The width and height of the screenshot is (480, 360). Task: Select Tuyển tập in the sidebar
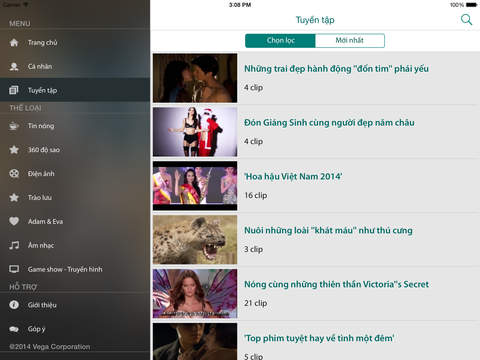pyautogui.click(x=75, y=90)
